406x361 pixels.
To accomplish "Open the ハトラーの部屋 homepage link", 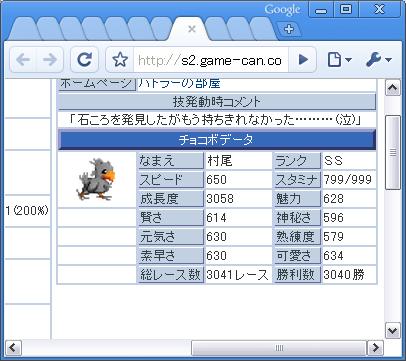I will coord(179,83).
